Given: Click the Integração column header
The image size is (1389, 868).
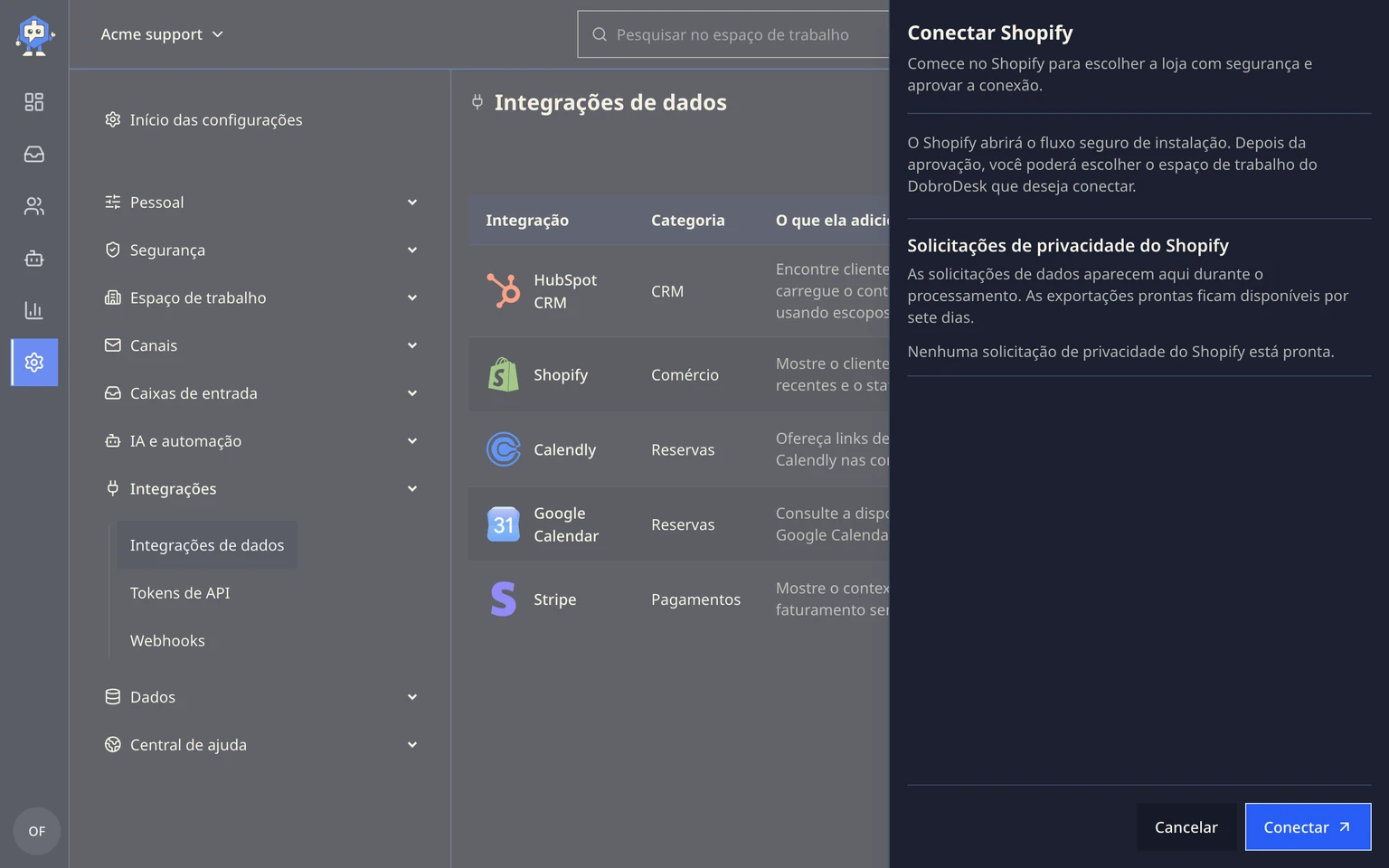Looking at the screenshot, I should point(527,220).
